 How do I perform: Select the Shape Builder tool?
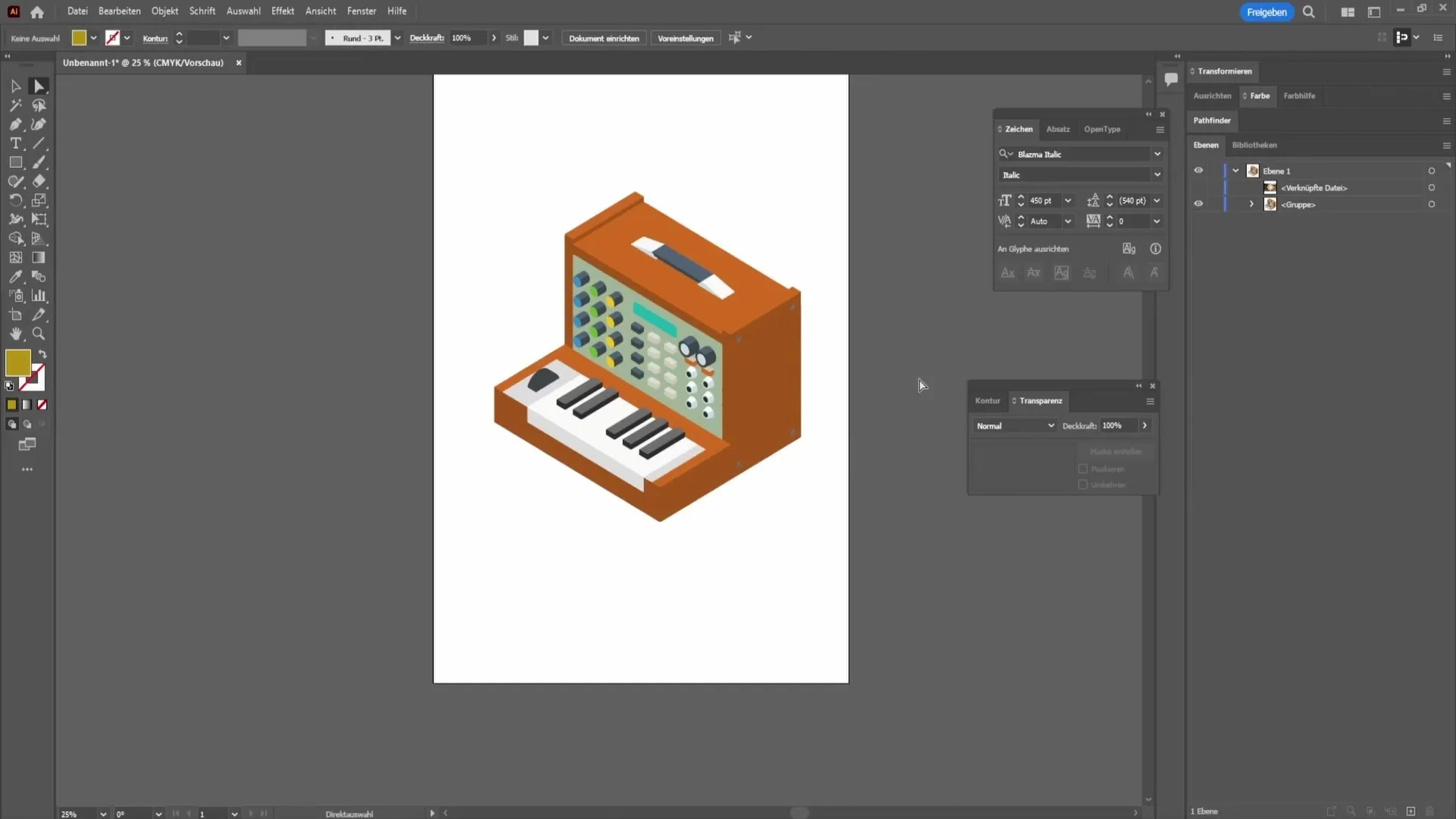(x=15, y=238)
